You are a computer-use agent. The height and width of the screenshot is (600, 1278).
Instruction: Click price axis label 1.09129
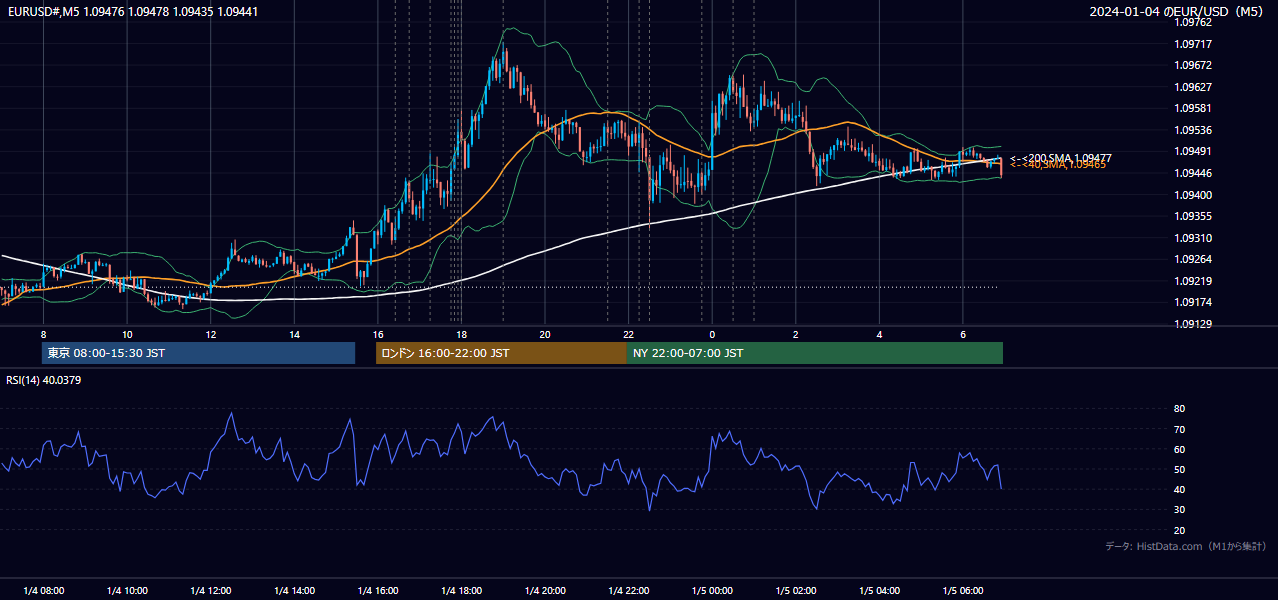coord(1194,324)
